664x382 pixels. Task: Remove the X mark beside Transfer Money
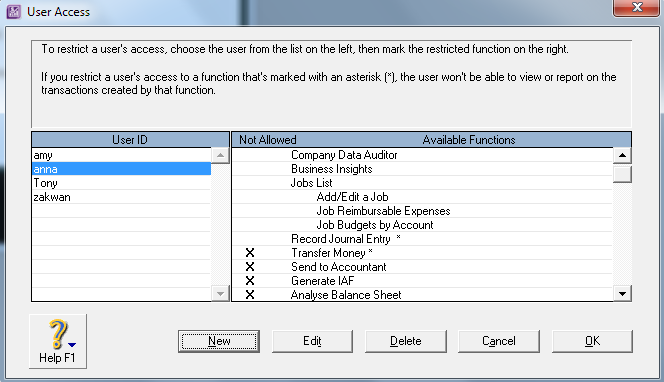(x=250, y=253)
